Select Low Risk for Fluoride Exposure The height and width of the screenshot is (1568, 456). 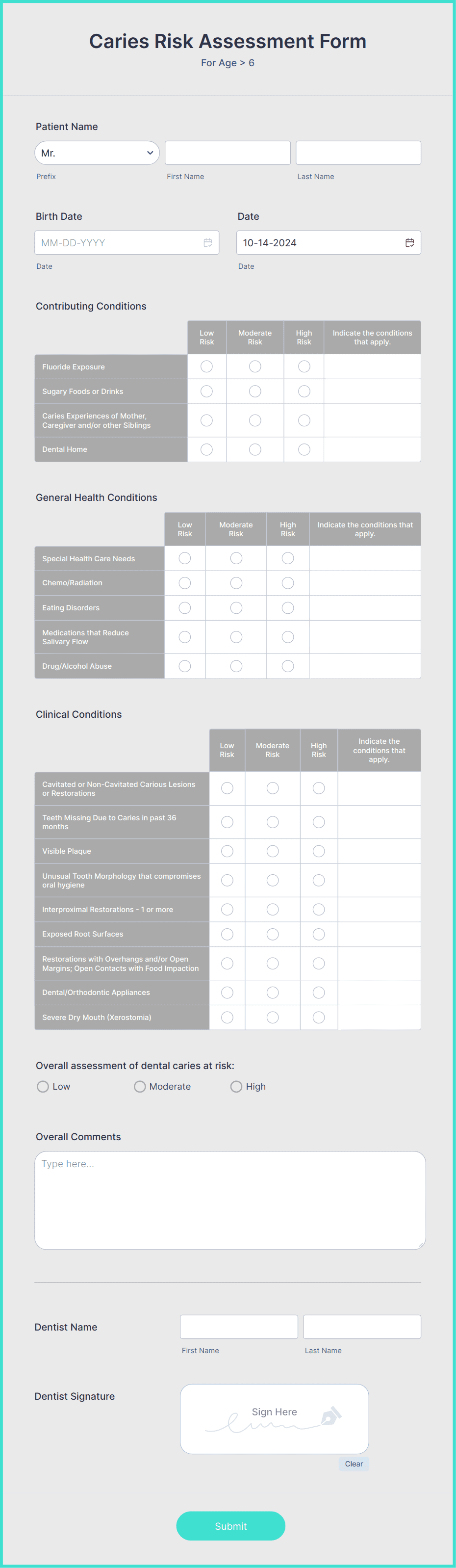(206, 366)
